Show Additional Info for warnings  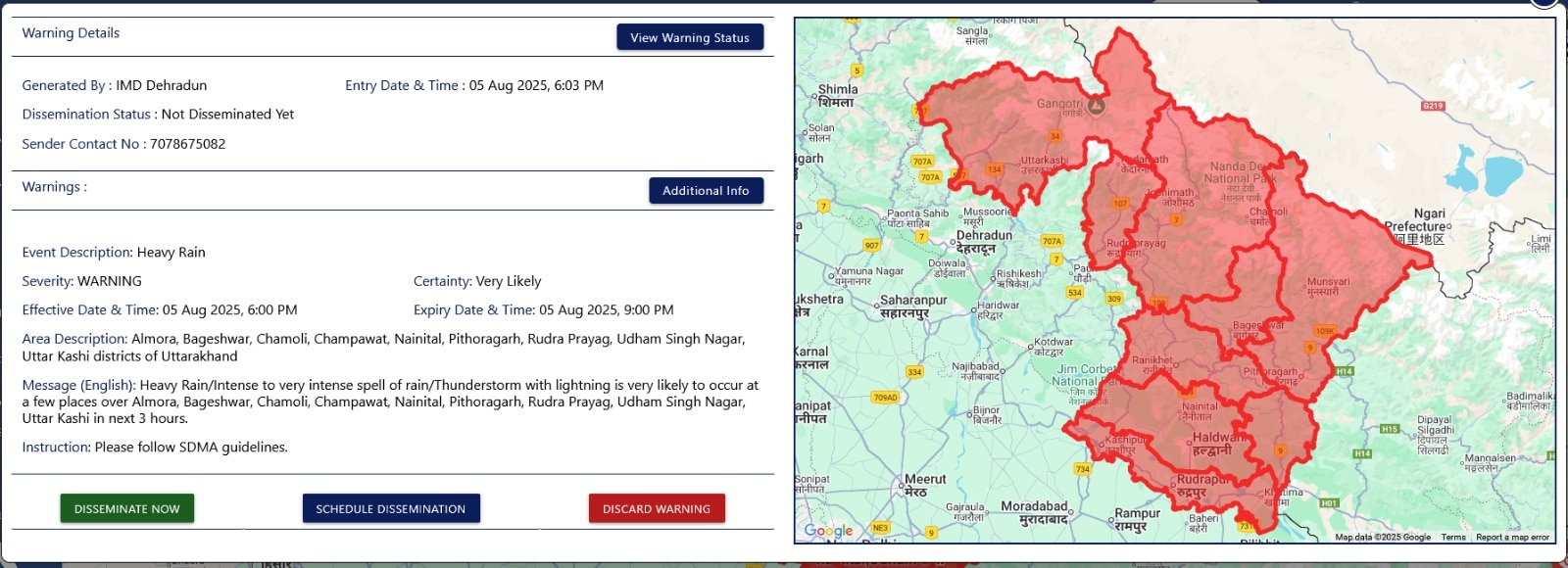[706, 191]
